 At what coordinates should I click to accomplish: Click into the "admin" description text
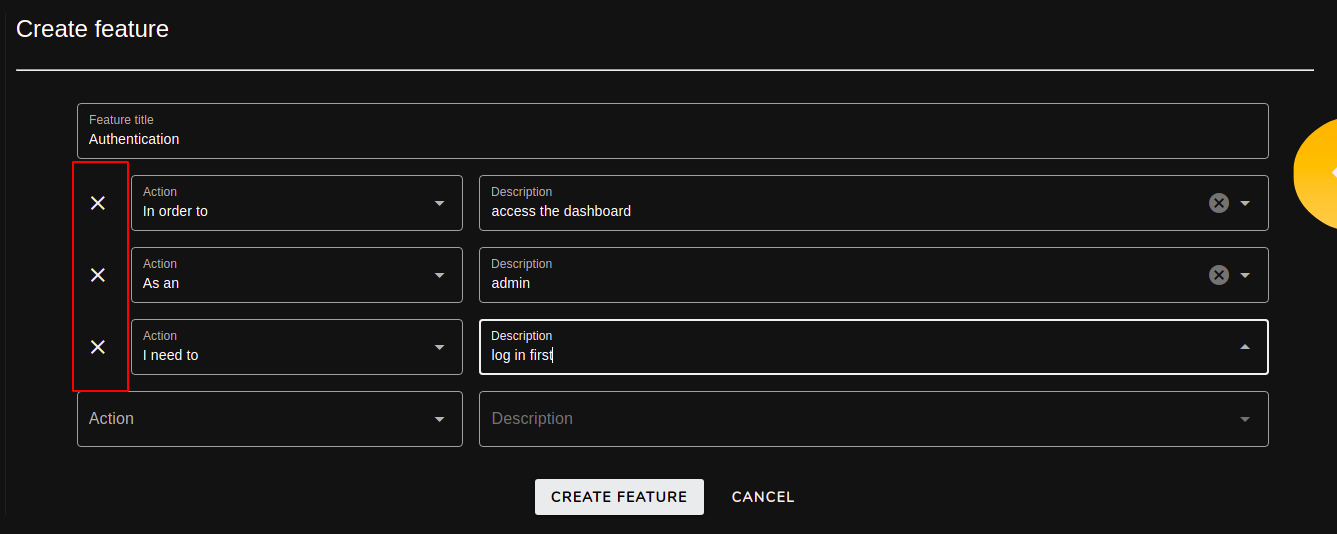(511, 283)
